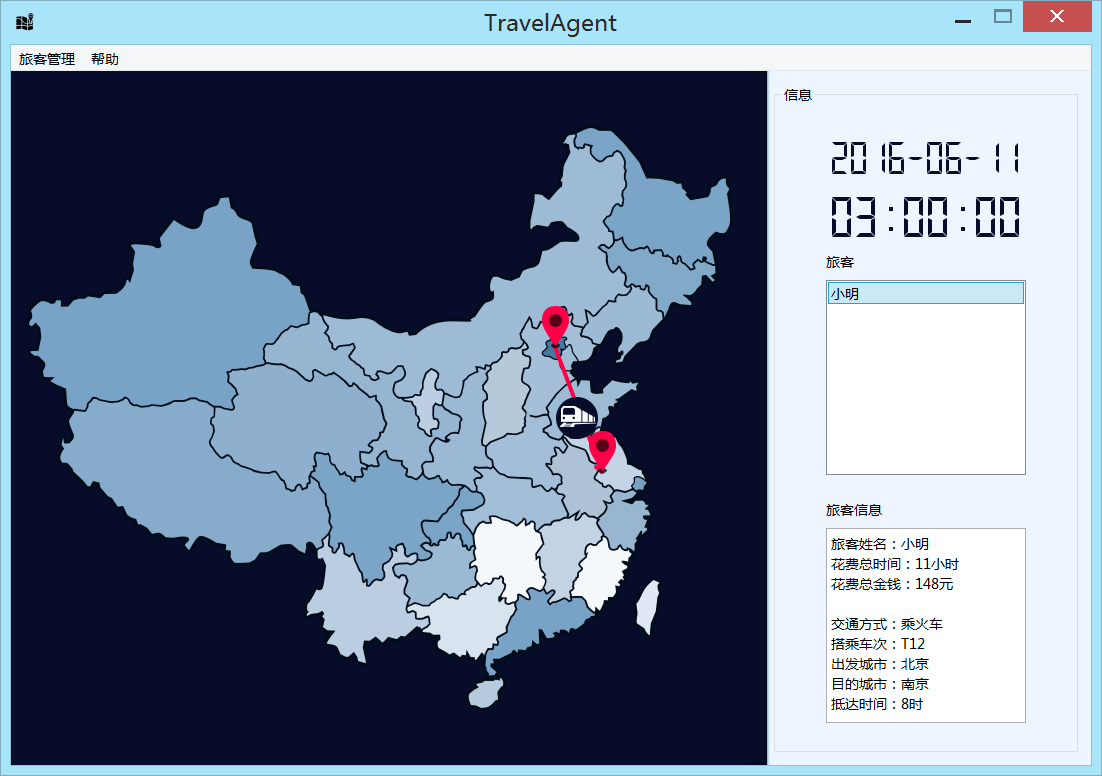Click the 交通方式：乘火车 line
The width and height of the screenshot is (1102, 776).
click(x=886, y=624)
